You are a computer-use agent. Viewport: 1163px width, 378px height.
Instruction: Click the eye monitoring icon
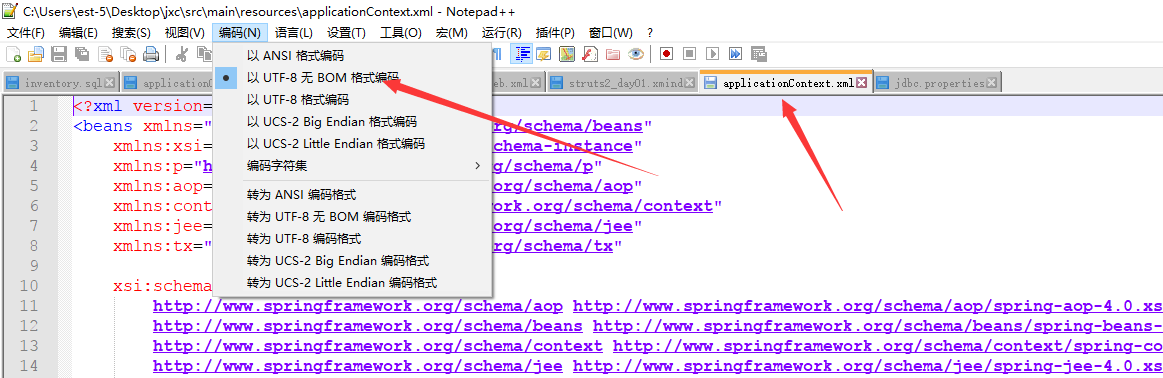pos(636,53)
